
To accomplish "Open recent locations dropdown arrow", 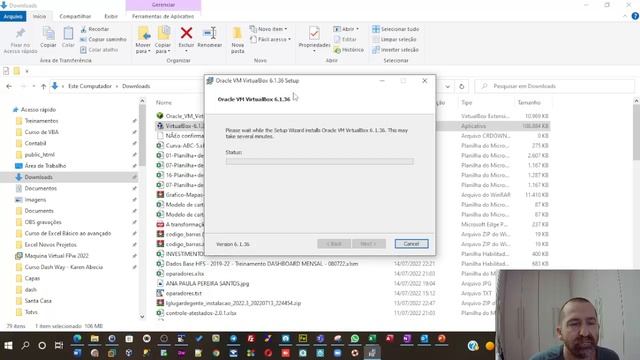I will pyautogui.click(x=33, y=86).
